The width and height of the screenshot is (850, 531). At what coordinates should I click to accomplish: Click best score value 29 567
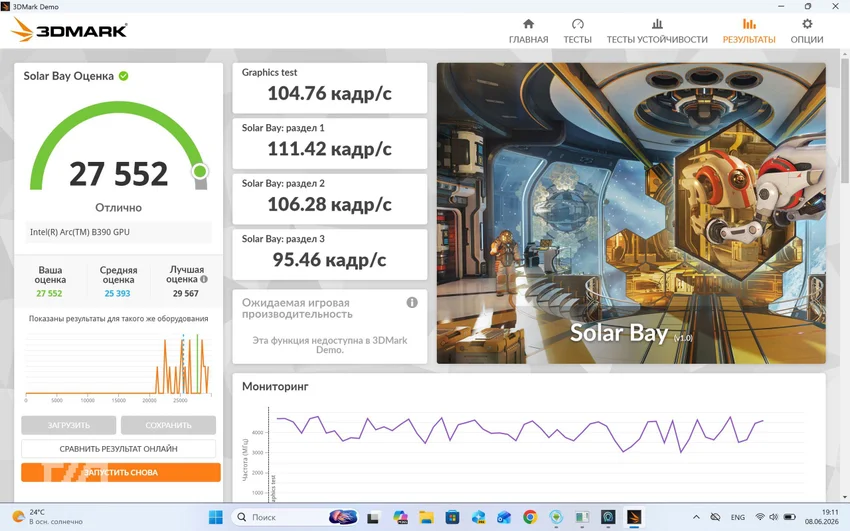(185, 293)
